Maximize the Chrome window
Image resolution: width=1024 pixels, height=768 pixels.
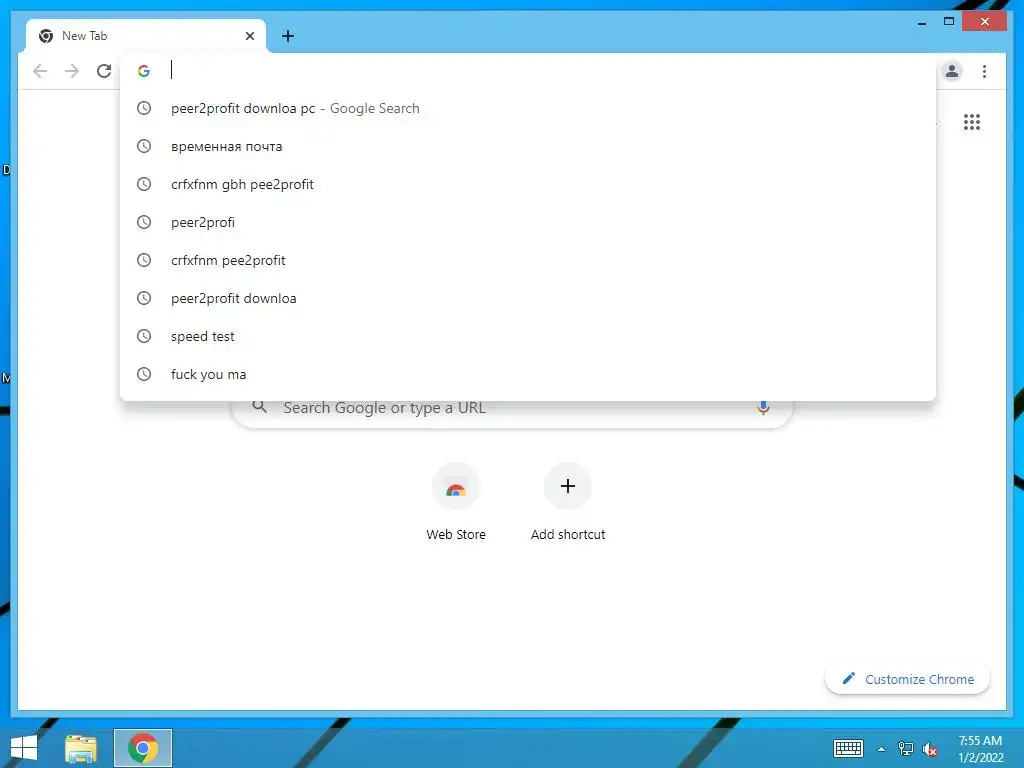(949, 22)
